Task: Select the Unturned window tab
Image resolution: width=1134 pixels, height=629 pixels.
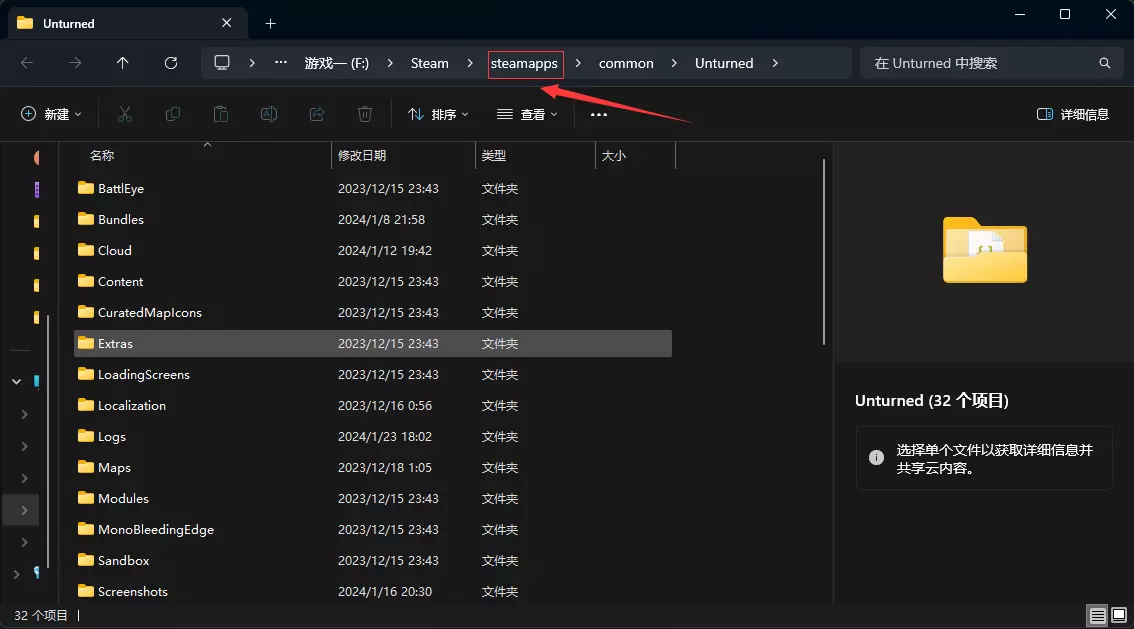Action: [127, 23]
